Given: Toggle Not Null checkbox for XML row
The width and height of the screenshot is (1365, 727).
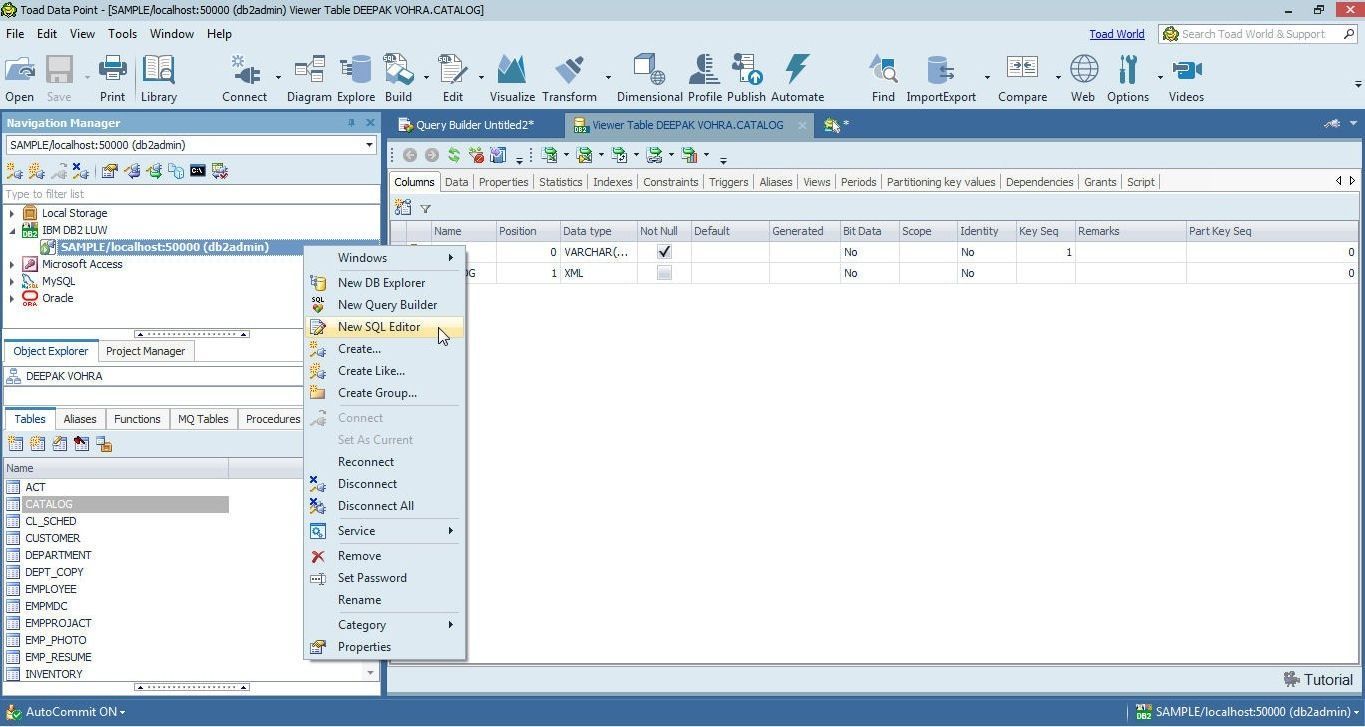Looking at the screenshot, I should tap(664, 273).
